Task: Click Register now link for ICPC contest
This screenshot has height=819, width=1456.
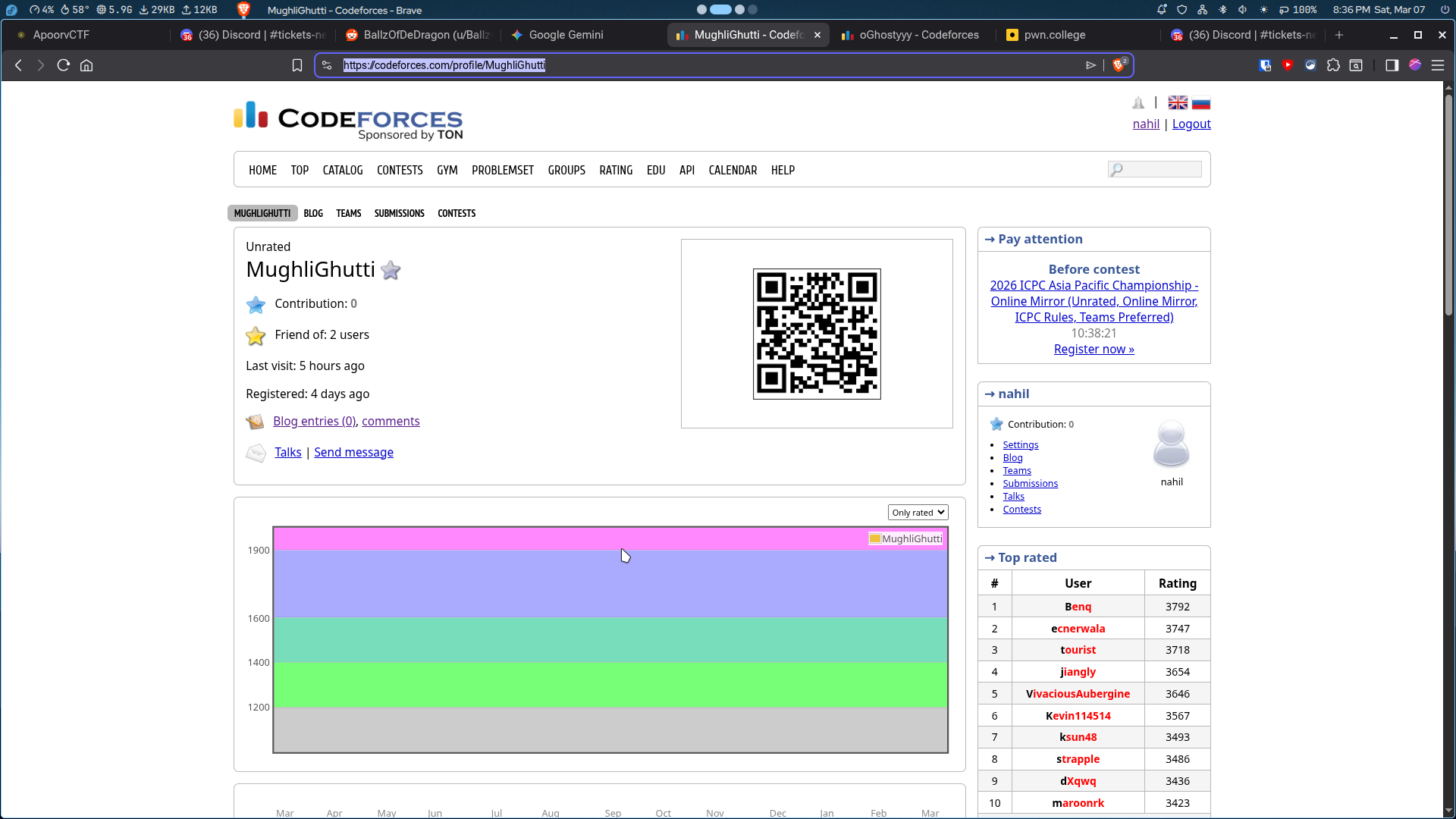Action: tap(1094, 349)
